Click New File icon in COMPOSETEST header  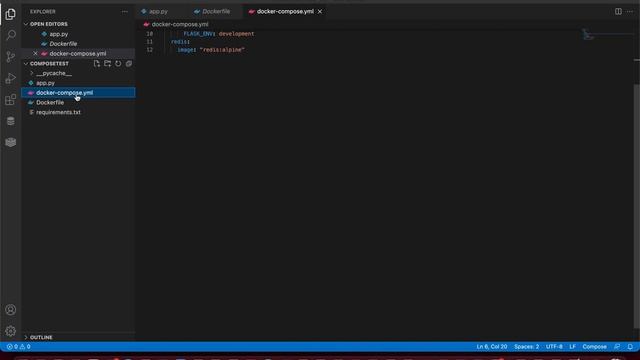(x=97, y=64)
